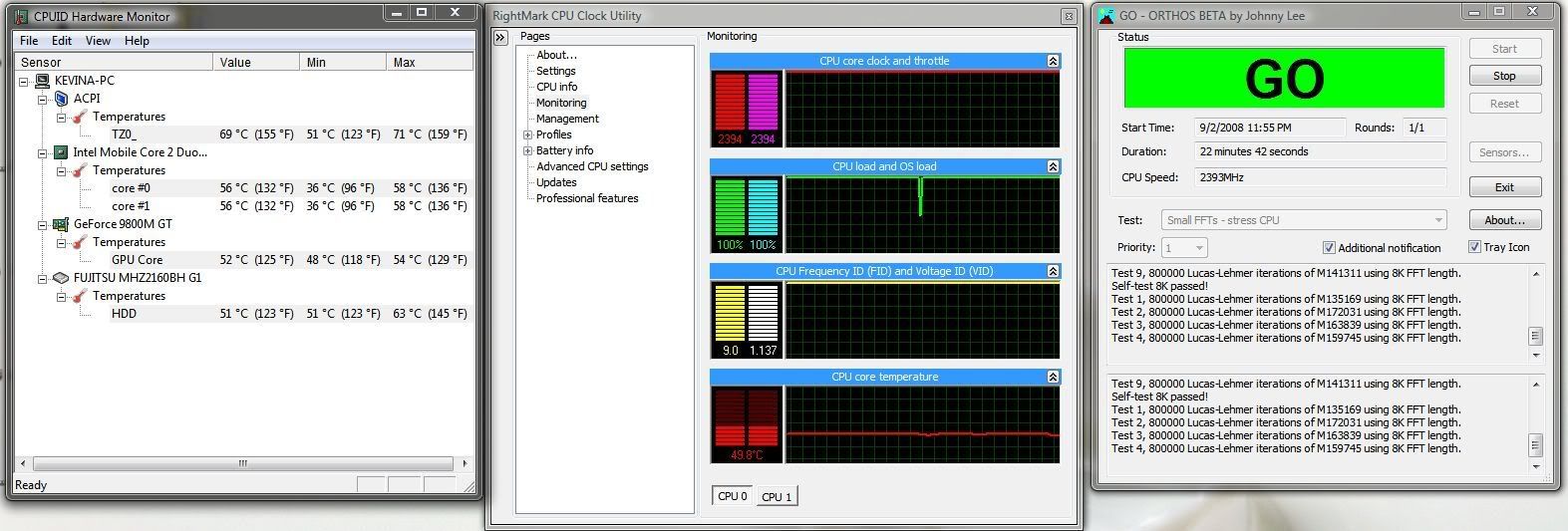Expand the Profiles page in RightMark
The image size is (1568, 531).
(527, 134)
